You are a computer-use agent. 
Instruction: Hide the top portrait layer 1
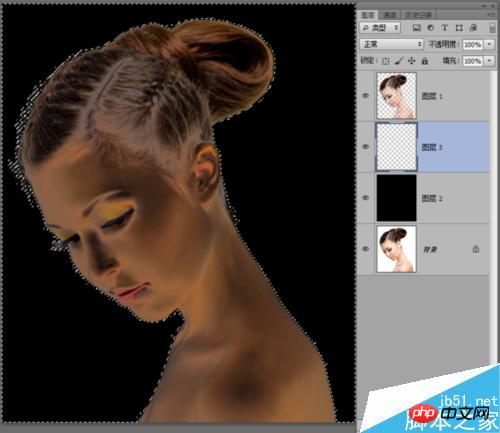pyautogui.click(x=366, y=96)
